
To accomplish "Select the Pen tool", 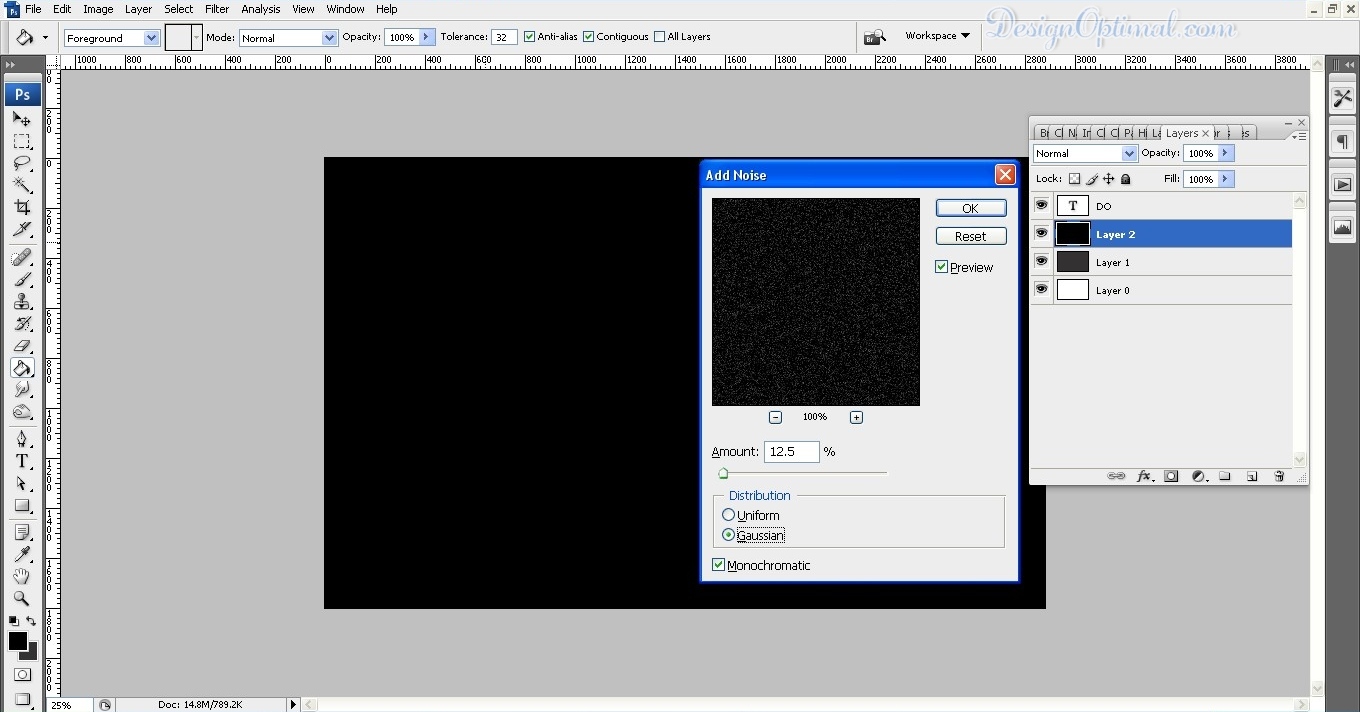I will [22, 439].
